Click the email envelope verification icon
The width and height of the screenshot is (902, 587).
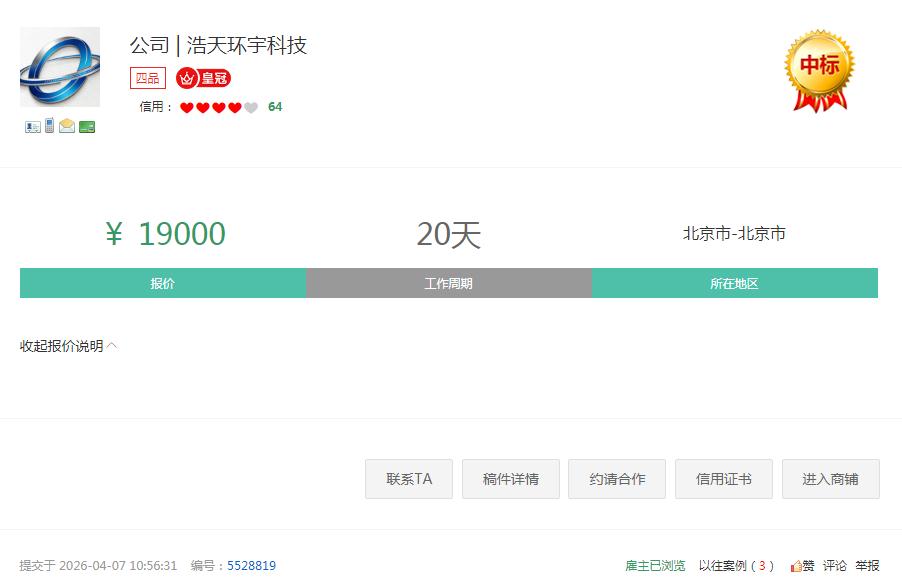[x=67, y=125]
